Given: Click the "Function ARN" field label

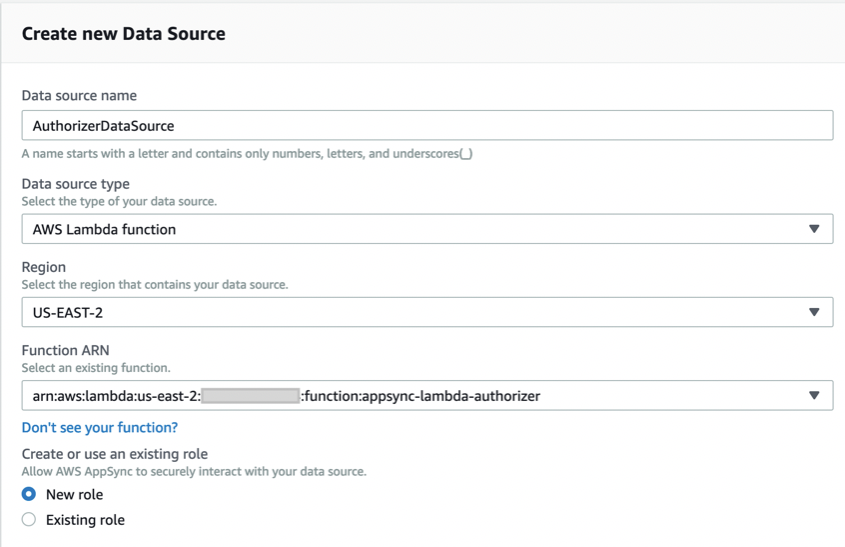Looking at the screenshot, I should (65, 350).
